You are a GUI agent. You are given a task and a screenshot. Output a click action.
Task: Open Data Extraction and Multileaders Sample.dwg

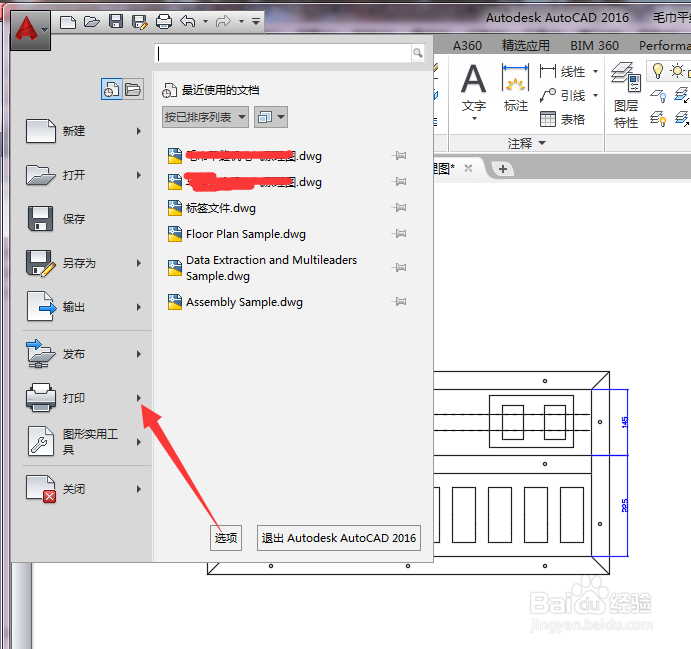coord(262,268)
